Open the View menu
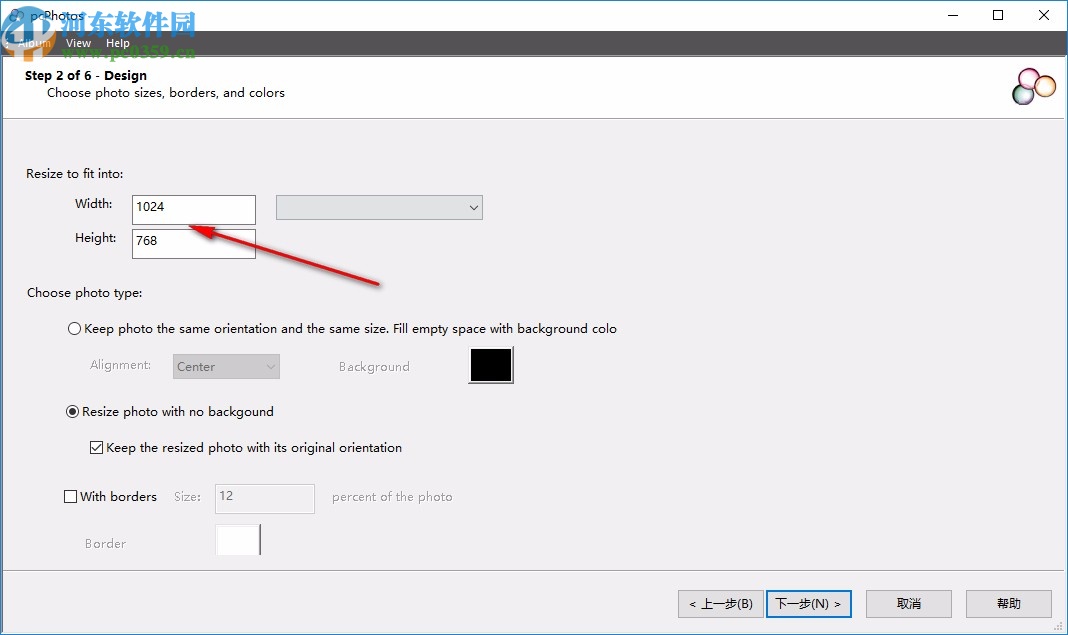The image size is (1068, 635). pyautogui.click(x=78, y=43)
